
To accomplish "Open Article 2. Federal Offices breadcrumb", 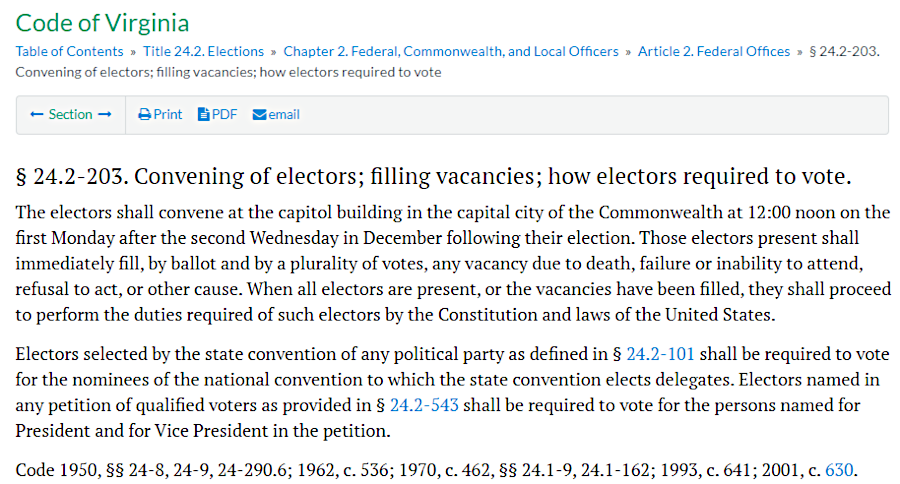I will pos(713,51).
